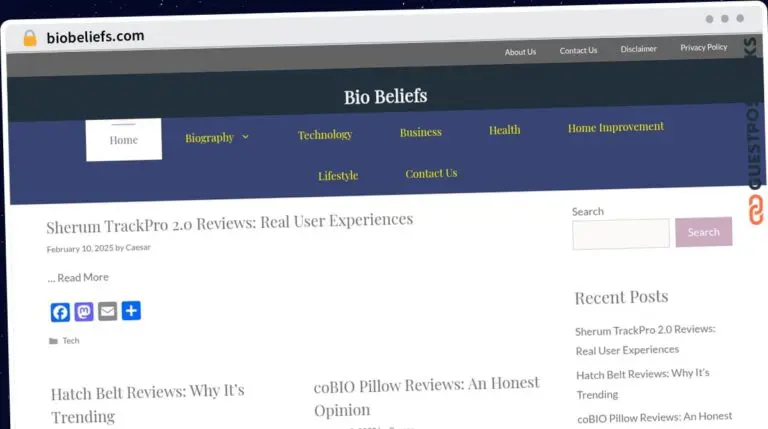
Task: Open About Us in the top bar
Action: click(x=520, y=52)
